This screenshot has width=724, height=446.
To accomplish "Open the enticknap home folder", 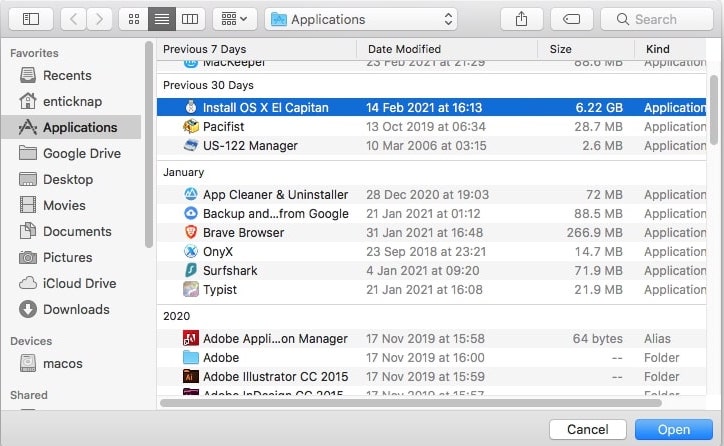I will click(x=71, y=101).
